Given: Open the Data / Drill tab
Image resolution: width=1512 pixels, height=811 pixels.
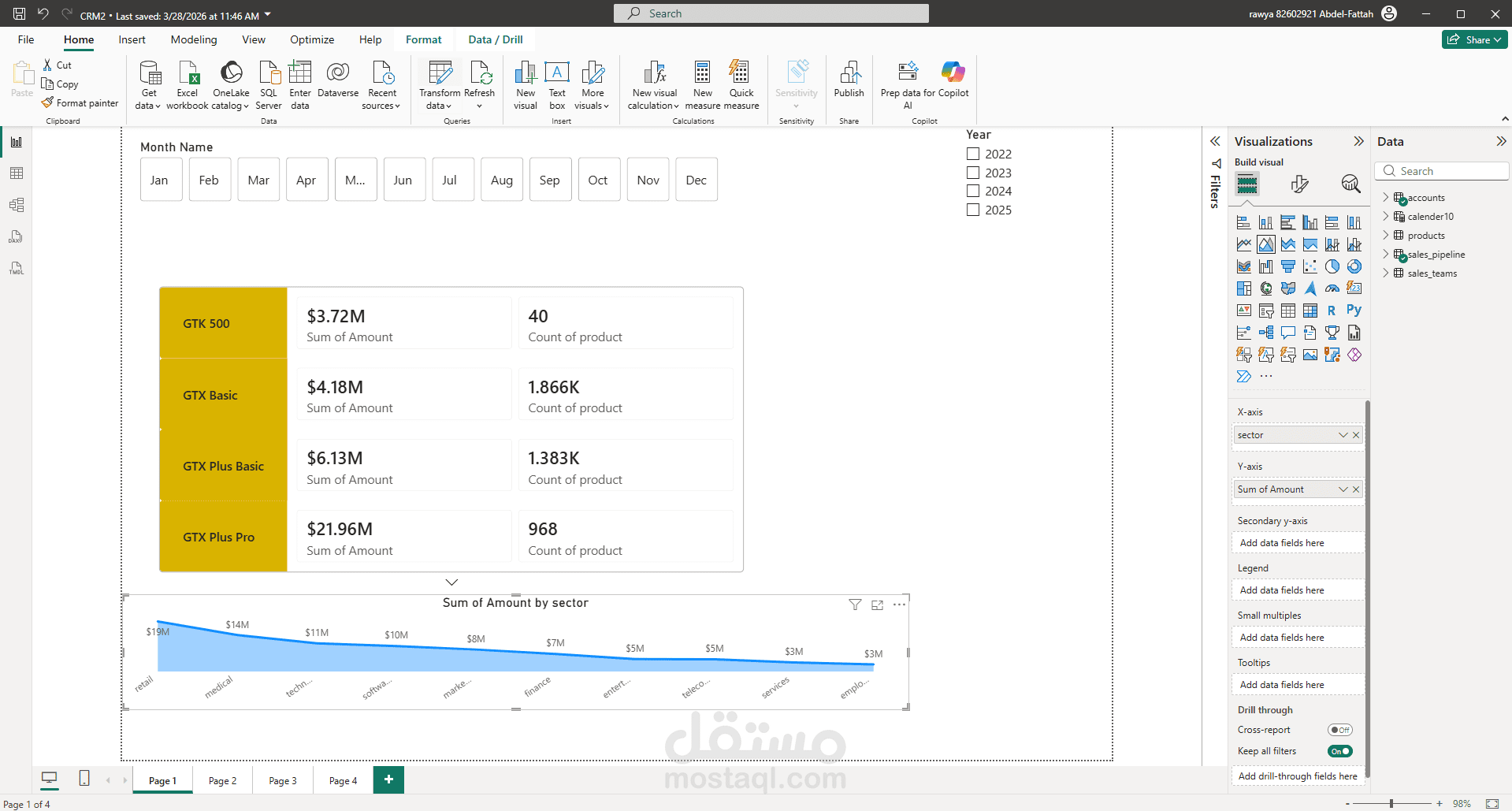Looking at the screenshot, I should (496, 39).
